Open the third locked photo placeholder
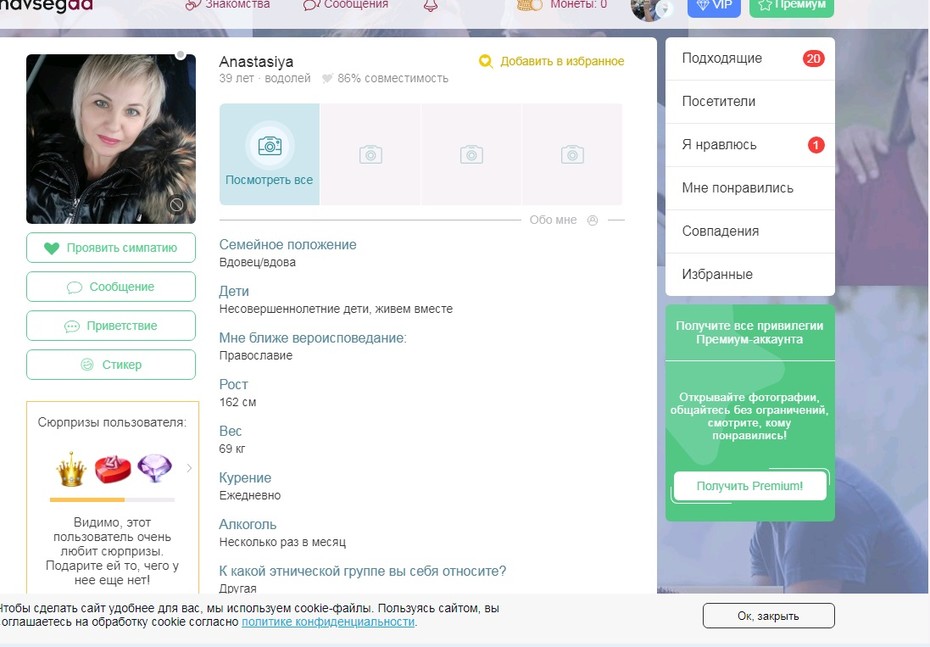This screenshot has height=647, width=930. pyautogui.click(x=472, y=154)
